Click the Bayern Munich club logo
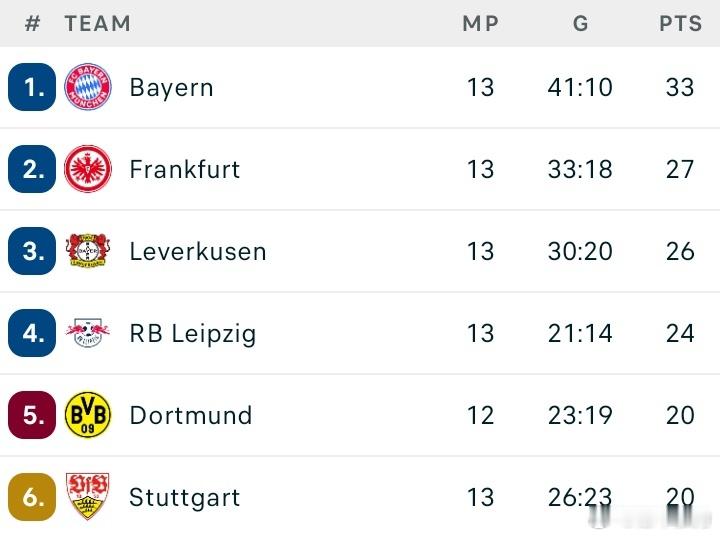 (x=88, y=87)
